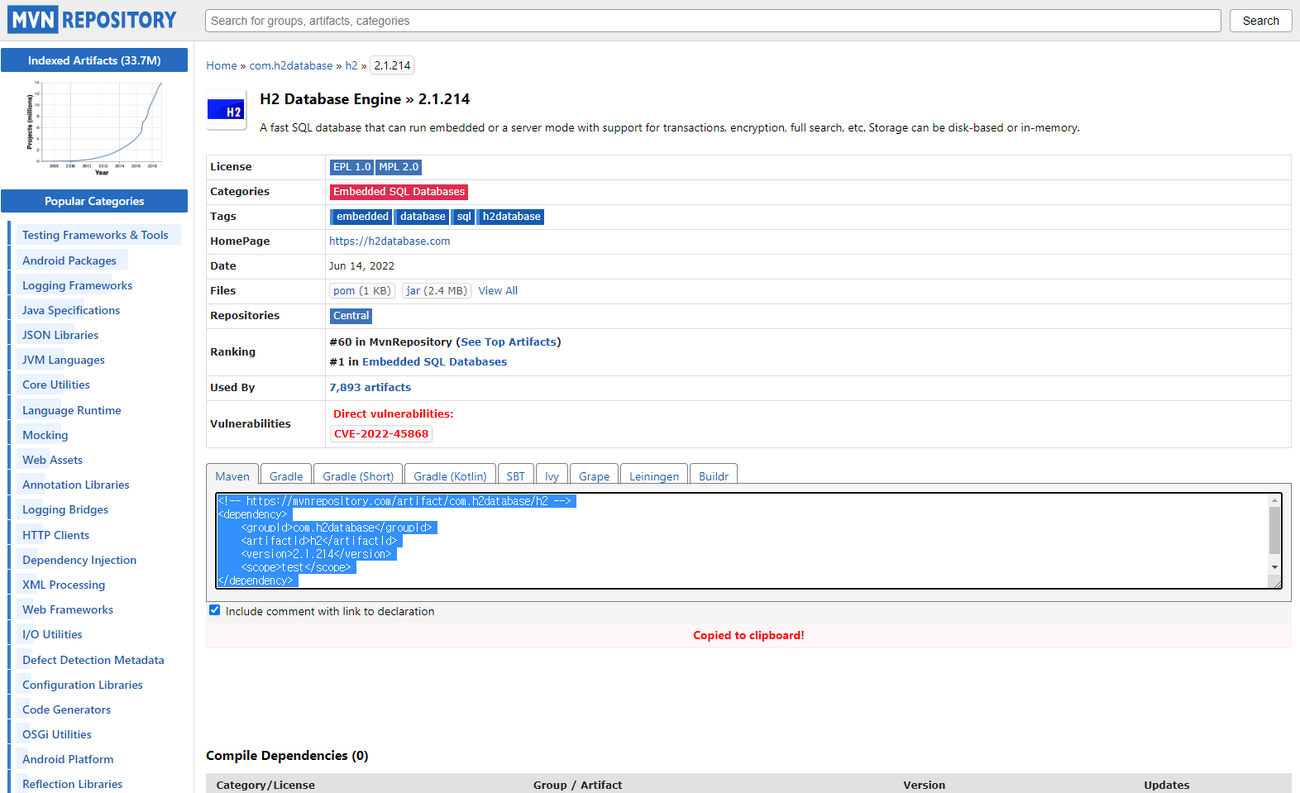The height and width of the screenshot is (793, 1300).
Task: Open XML Processing category
Action: (63, 585)
